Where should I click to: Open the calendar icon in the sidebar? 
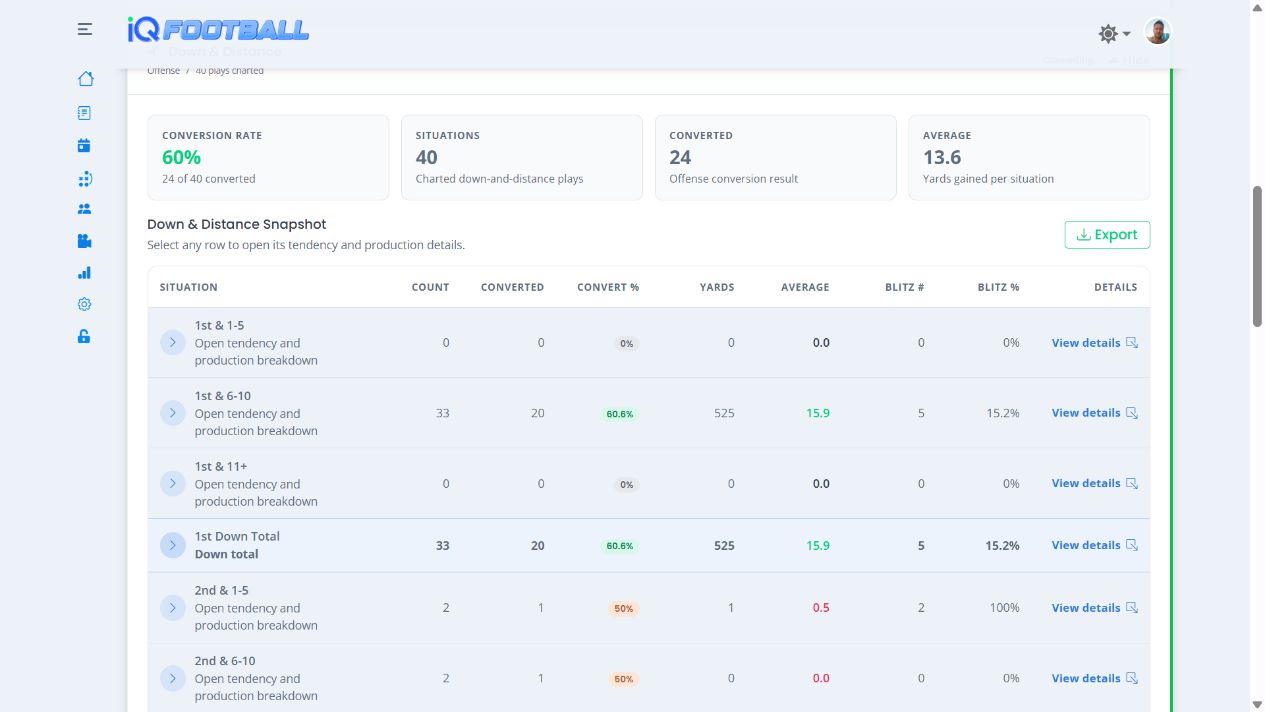tap(84, 145)
